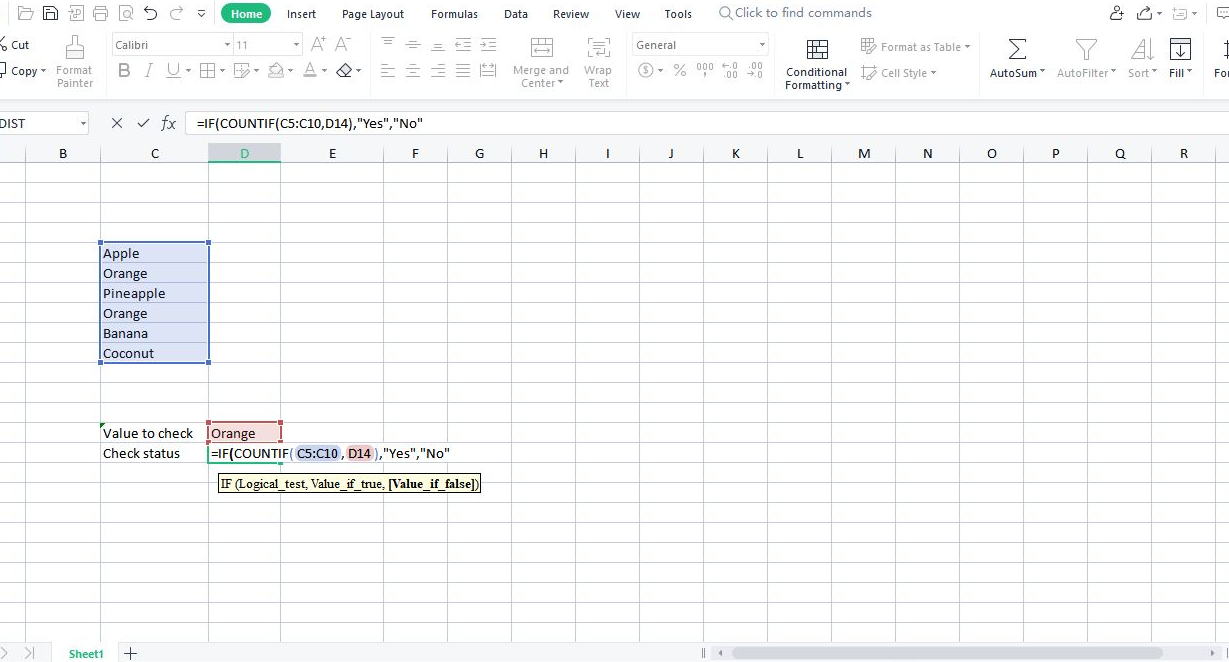Cancel the formula with the X icon
The width and height of the screenshot is (1229, 662).
(116, 123)
